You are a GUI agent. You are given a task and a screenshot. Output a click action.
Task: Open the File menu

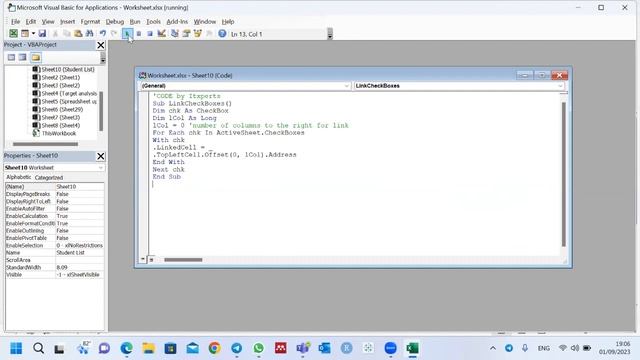coord(16,22)
